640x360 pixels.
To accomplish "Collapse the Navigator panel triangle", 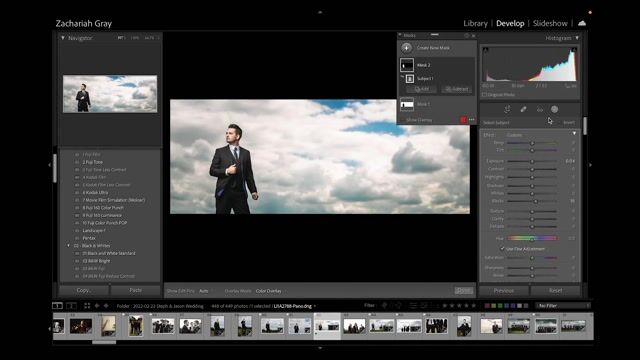I will tap(63, 38).
